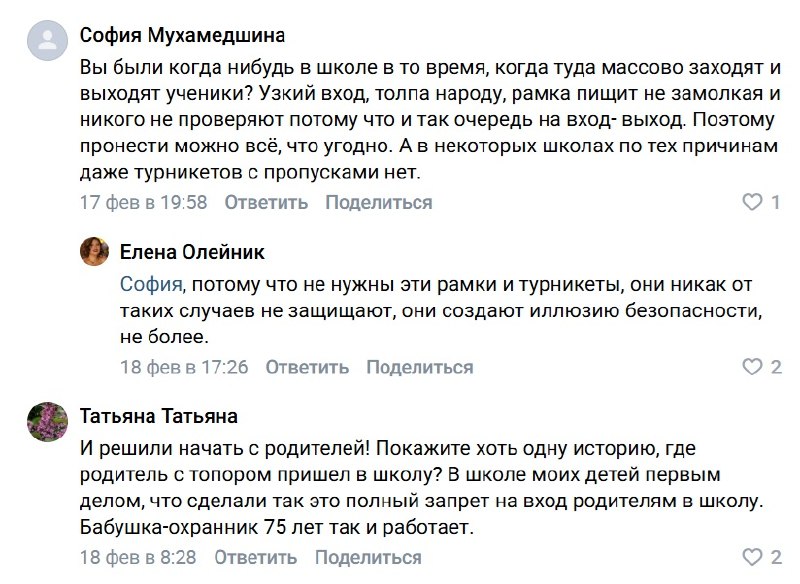
Task: Like Татьяна Татьяна's comment with the heart
Action: pyautogui.click(x=752, y=557)
